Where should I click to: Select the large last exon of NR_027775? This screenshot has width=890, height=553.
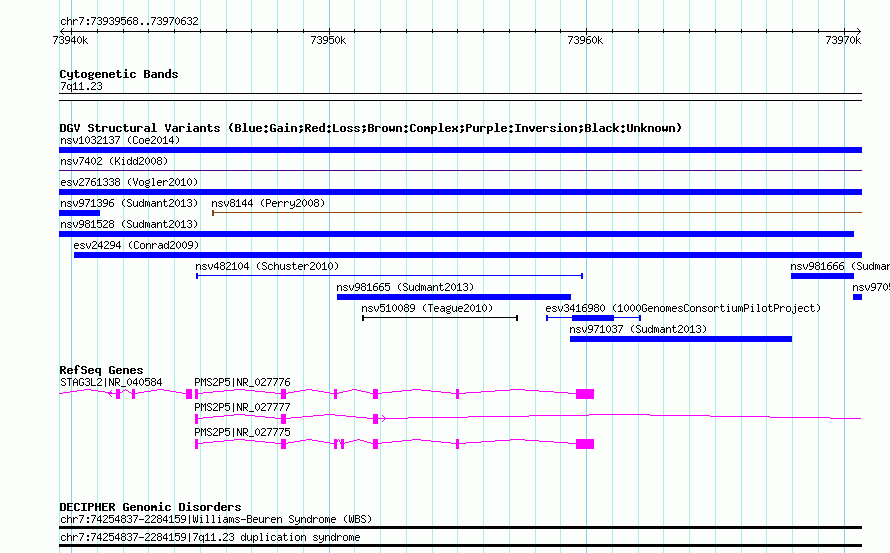585,444
